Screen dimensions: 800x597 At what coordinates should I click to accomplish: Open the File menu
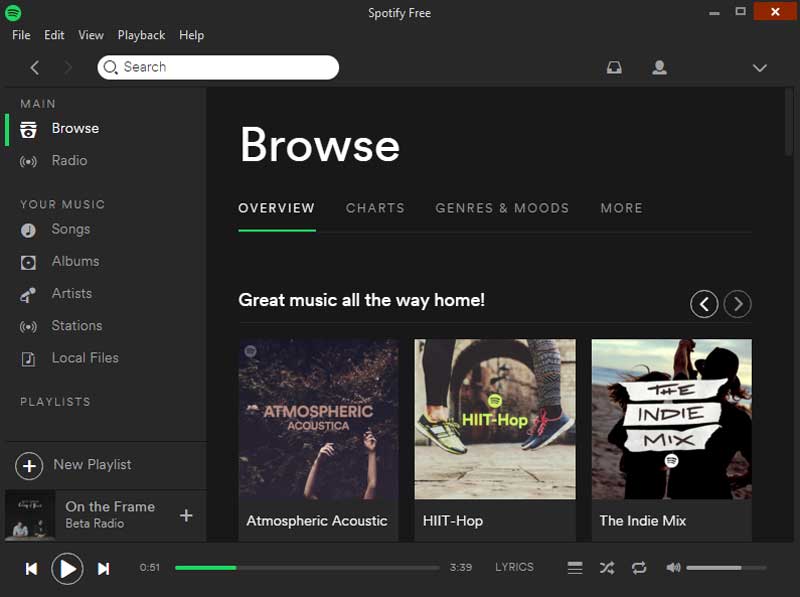coord(21,35)
